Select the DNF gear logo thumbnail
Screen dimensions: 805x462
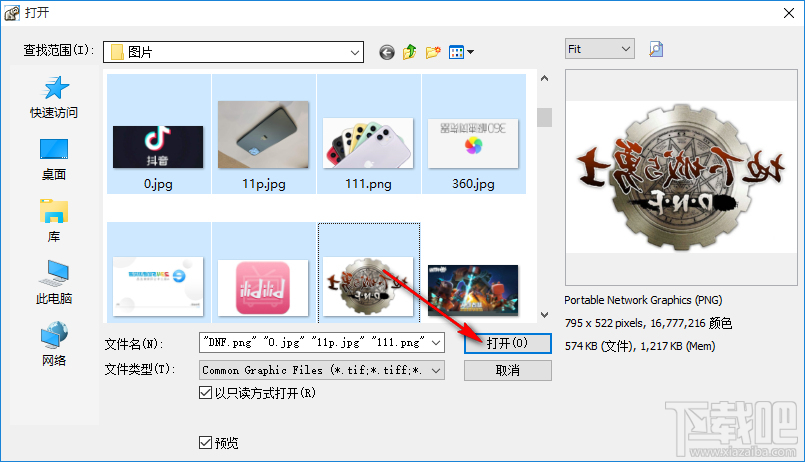click(x=368, y=286)
